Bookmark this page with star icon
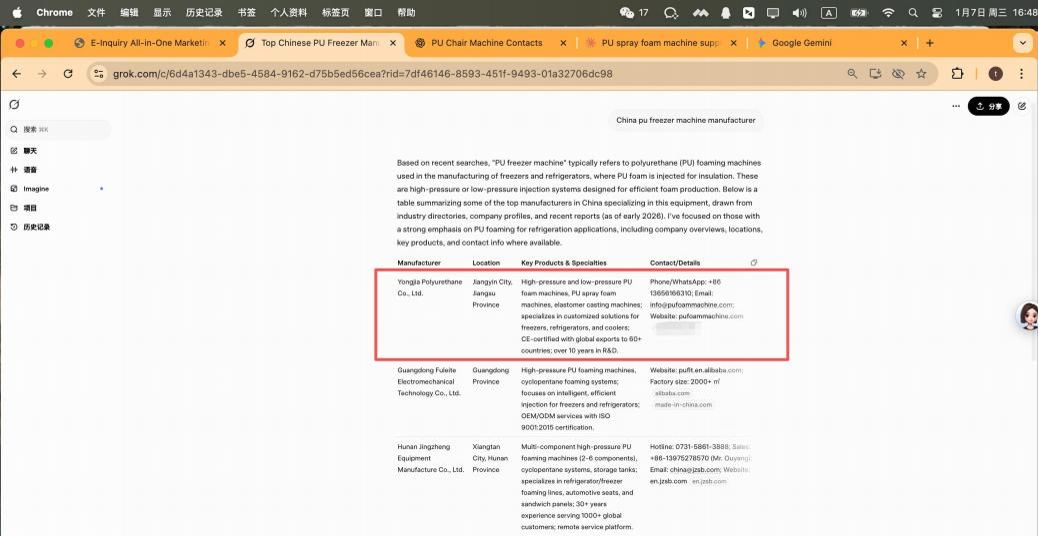The image size is (1038, 537). 921,74
